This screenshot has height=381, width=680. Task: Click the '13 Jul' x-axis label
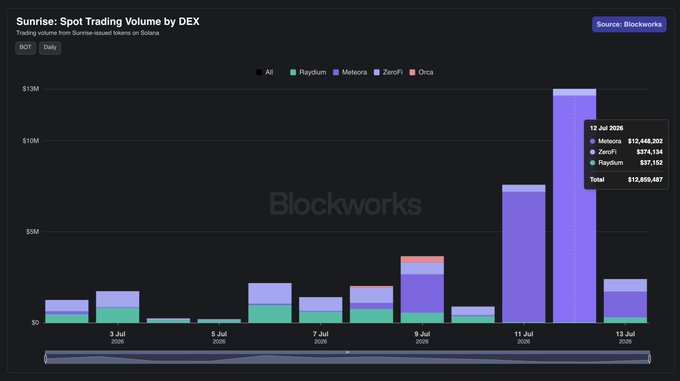[625, 334]
